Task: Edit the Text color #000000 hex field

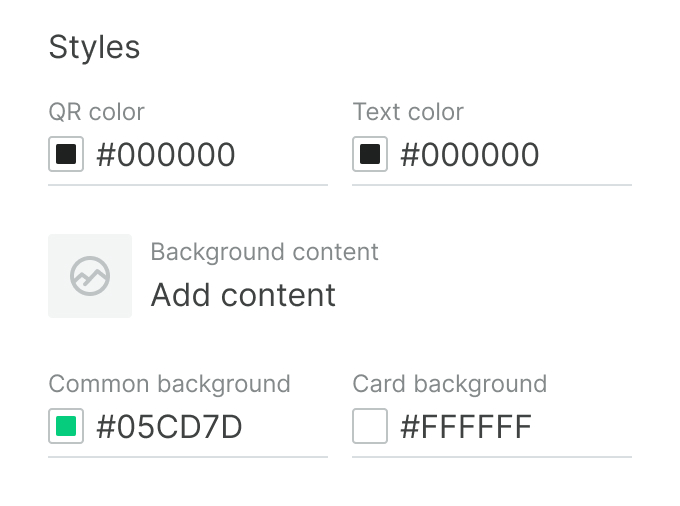Action: coord(470,155)
